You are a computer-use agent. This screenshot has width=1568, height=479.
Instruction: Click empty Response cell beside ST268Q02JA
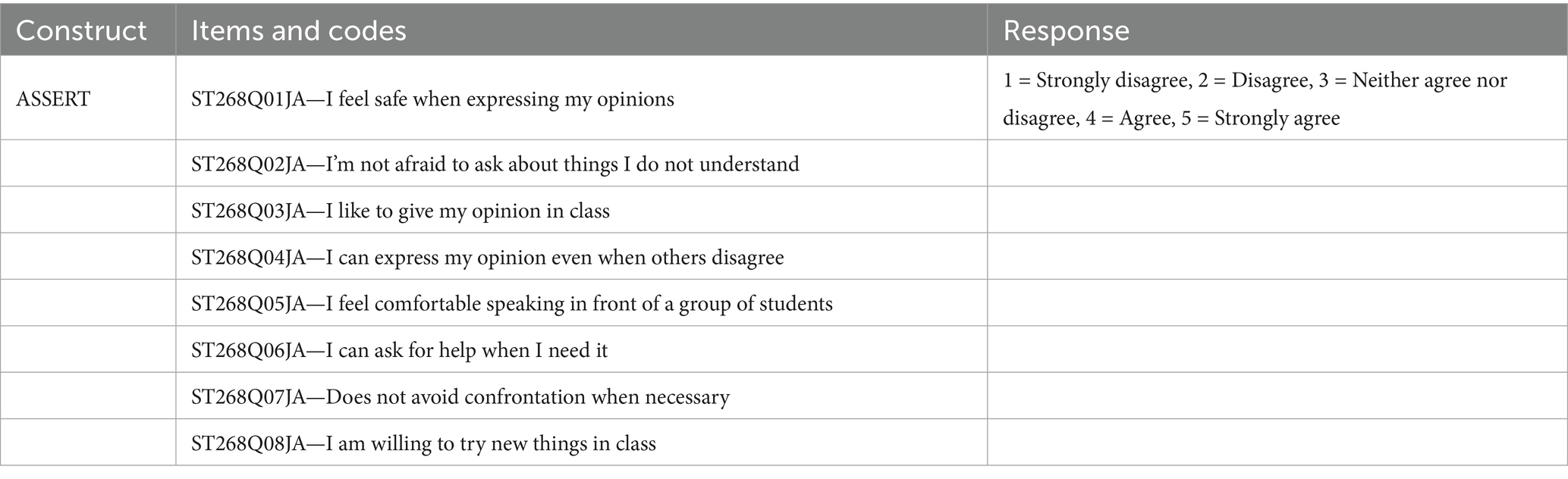(x=1277, y=164)
